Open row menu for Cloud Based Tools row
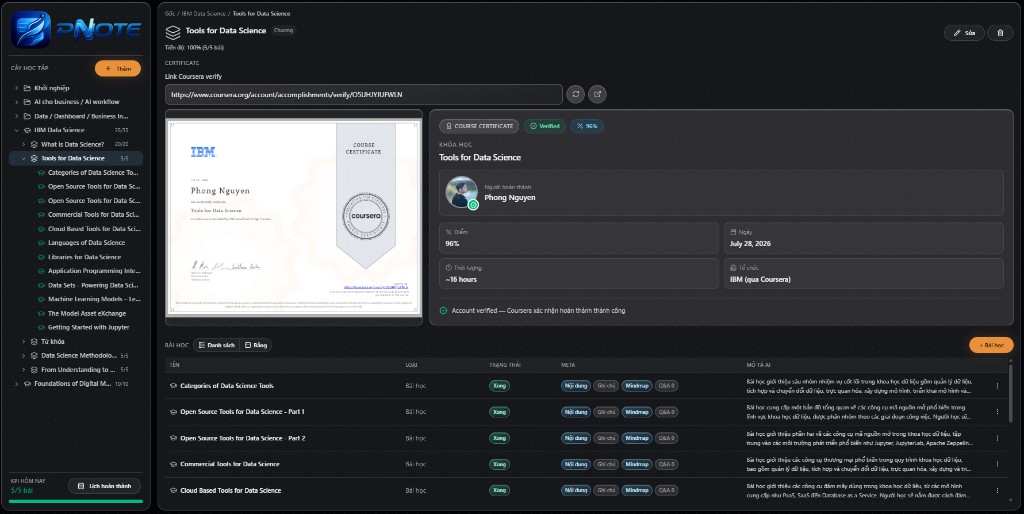Viewport: 1024px width, 514px height. coord(997,490)
